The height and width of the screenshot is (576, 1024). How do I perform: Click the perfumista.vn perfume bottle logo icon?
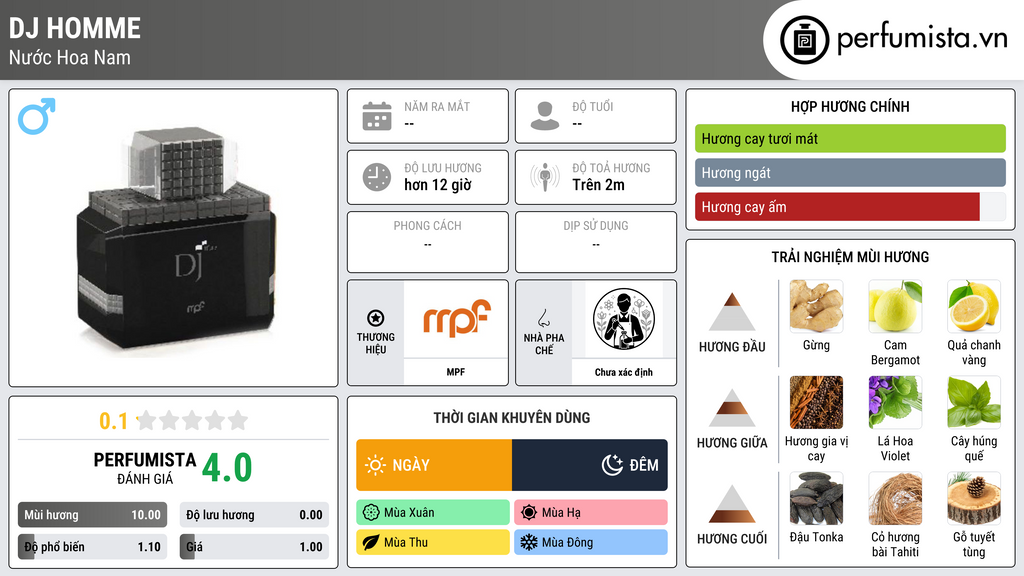pyautogui.click(x=804, y=40)
